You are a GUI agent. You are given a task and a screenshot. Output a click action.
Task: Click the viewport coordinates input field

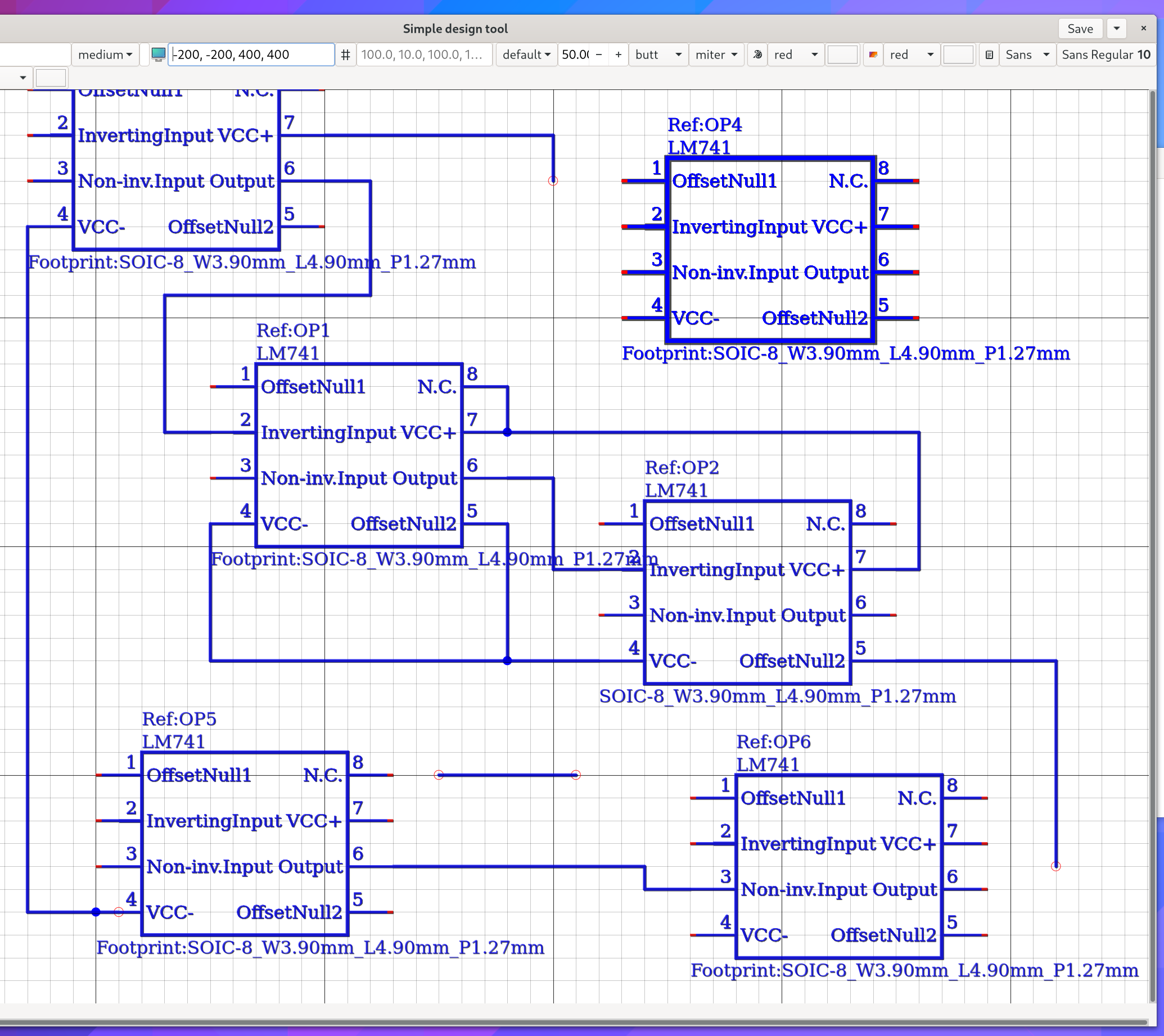tap(251, 54)
